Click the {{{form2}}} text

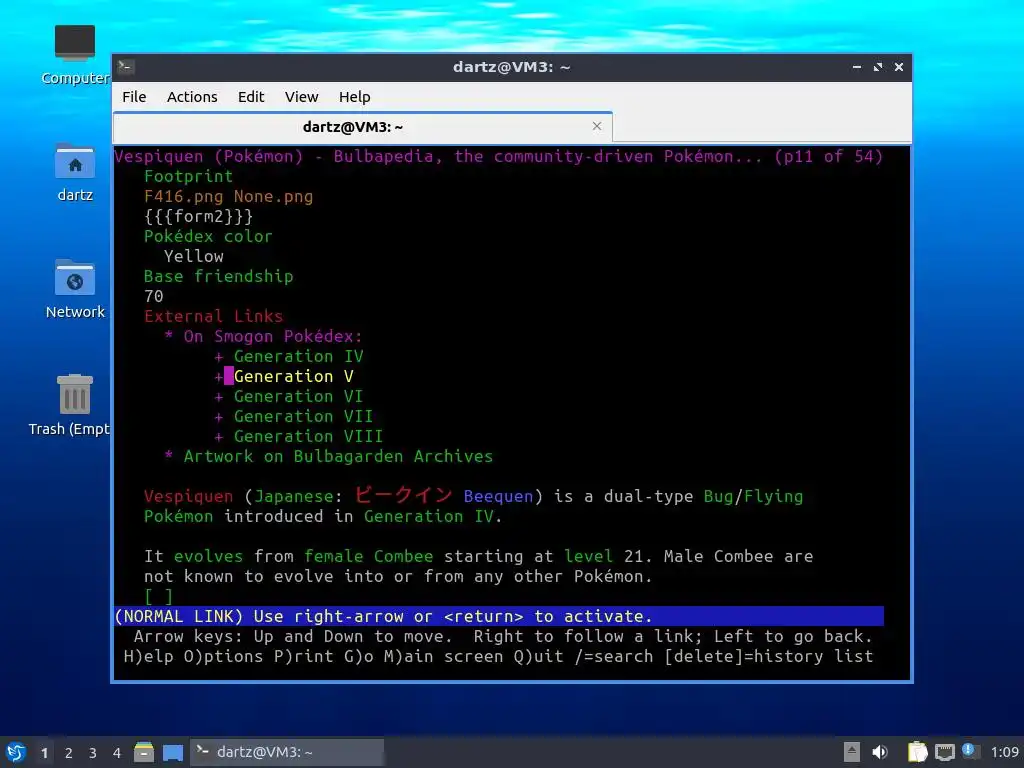click(x=198, y=217)
